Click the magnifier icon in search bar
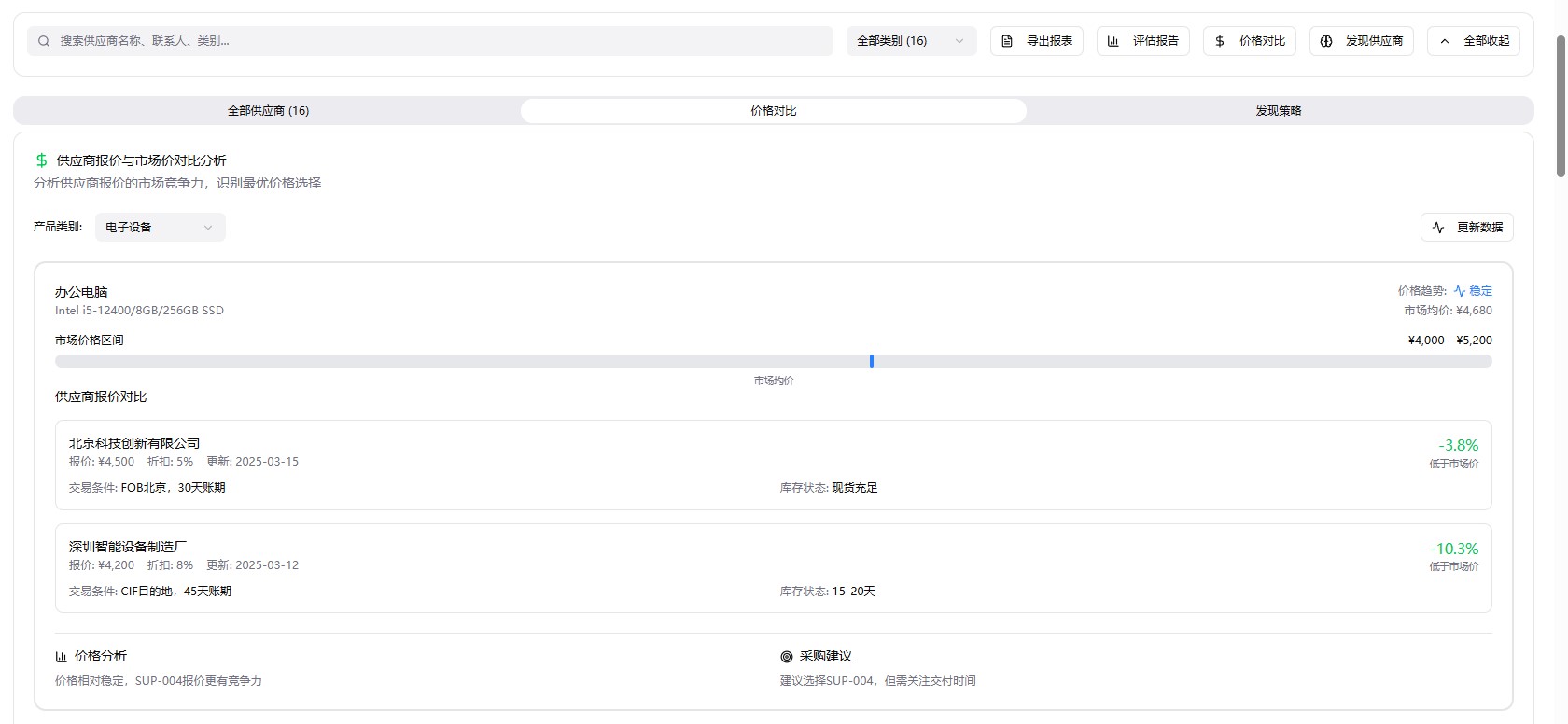The width and height of the screenshot is (1568, 724). pyautogui.click(x=44, y=41)
